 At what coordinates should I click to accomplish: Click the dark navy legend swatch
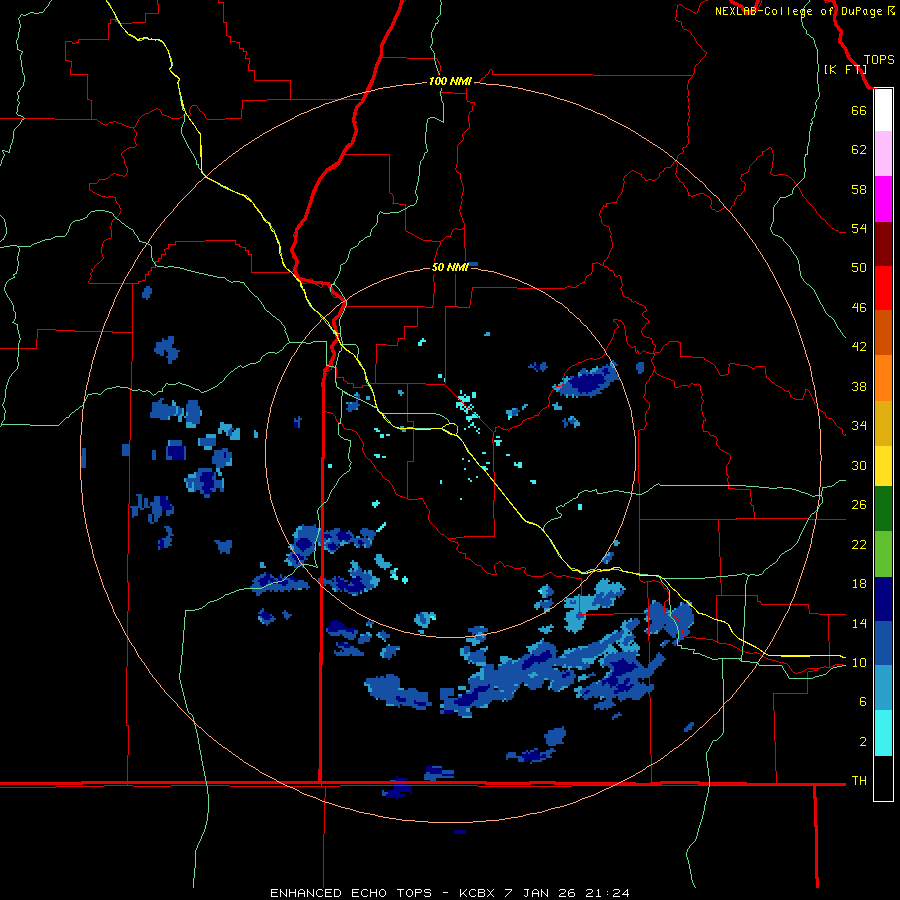(x=883, y=599)
